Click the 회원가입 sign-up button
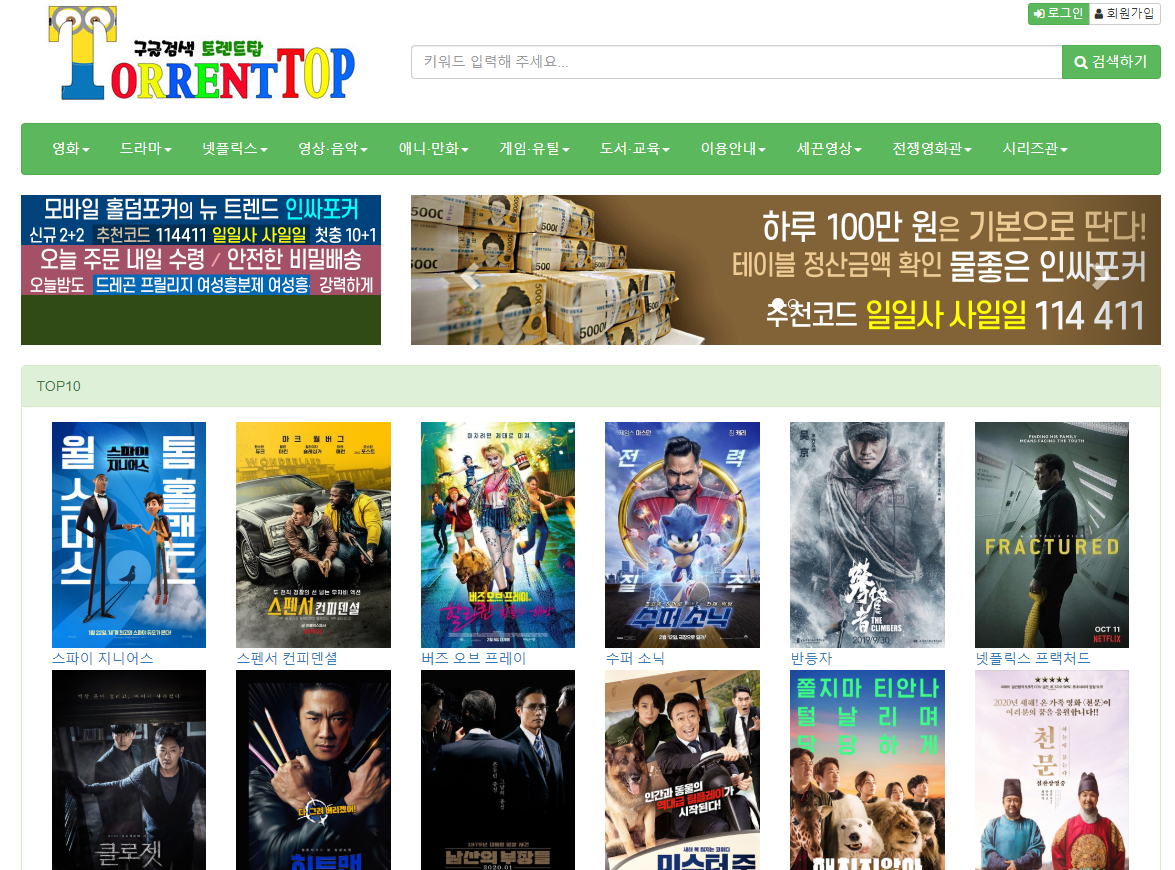1175x870 pixels. 1124,13
